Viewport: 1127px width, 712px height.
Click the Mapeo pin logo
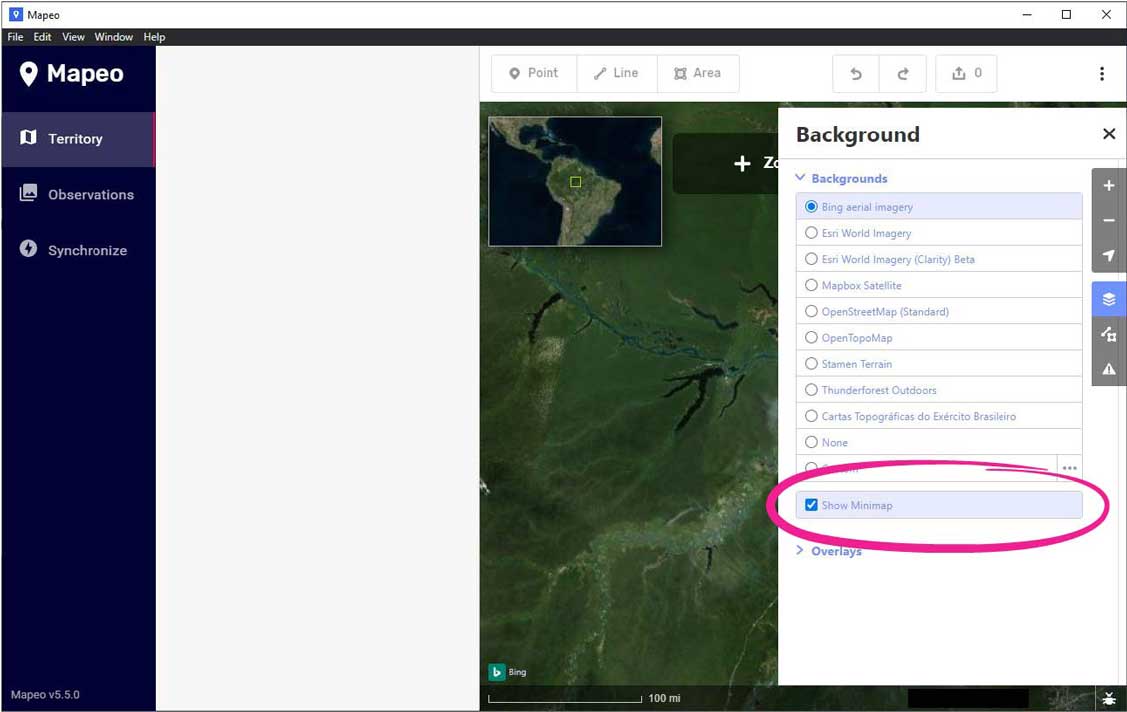28,73
